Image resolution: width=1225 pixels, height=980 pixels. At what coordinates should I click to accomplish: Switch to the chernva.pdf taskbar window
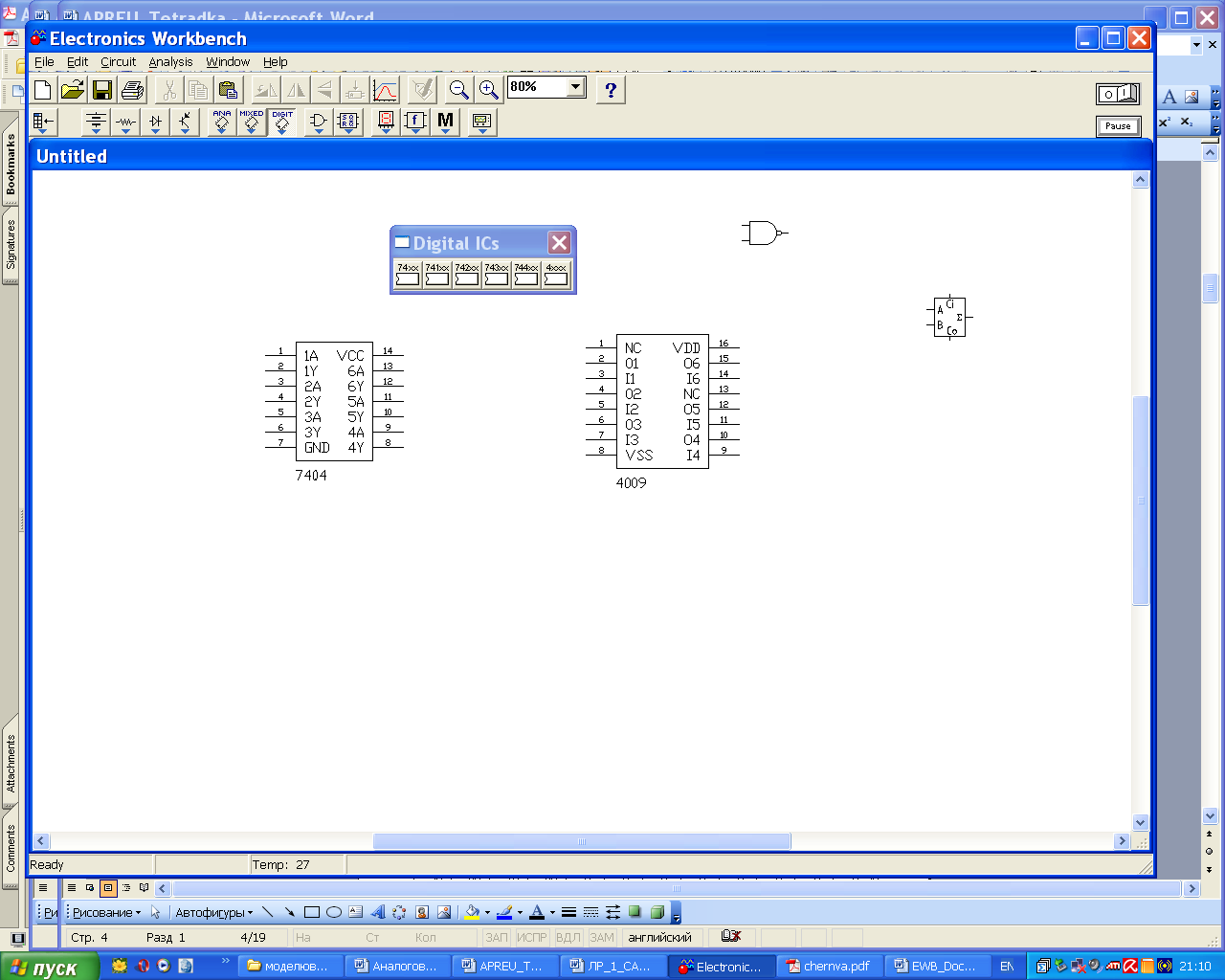[828, 967]
